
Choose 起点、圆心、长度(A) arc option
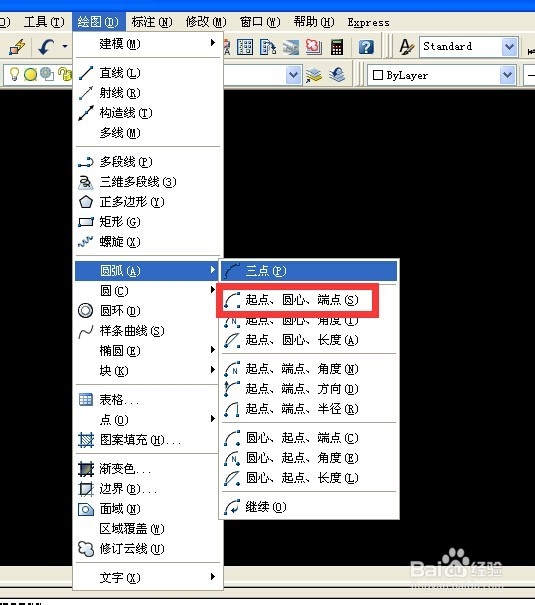[x=309, y=340]
